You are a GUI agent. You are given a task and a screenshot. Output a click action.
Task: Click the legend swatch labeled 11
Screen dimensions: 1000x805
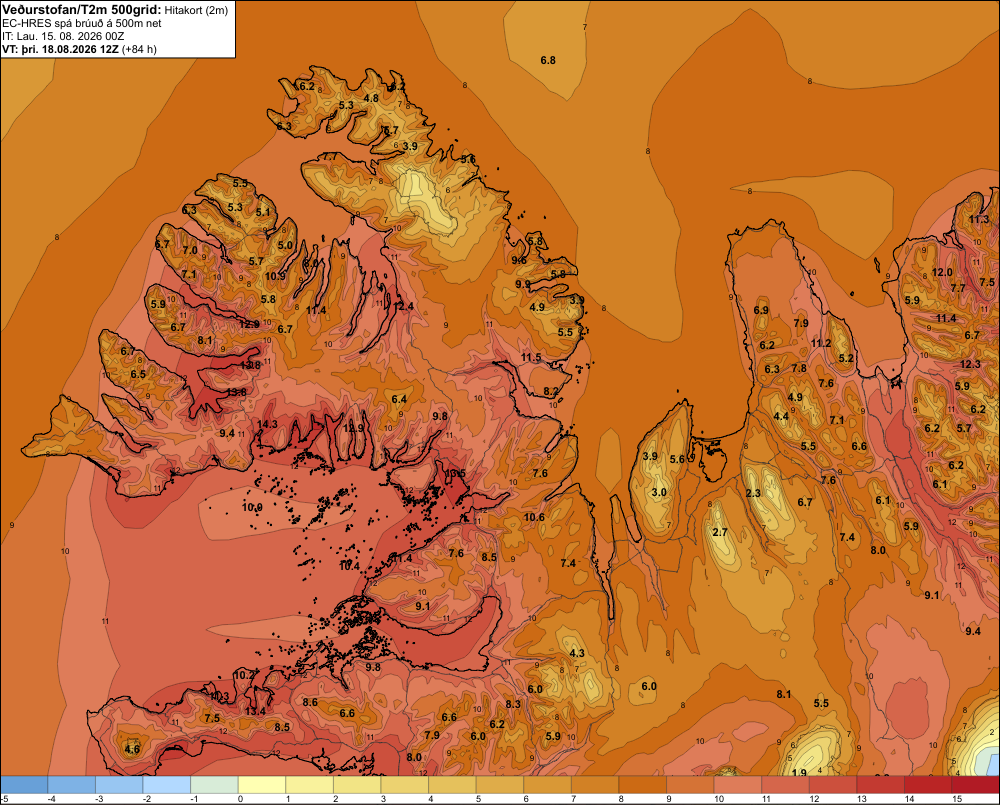(785, 785)
